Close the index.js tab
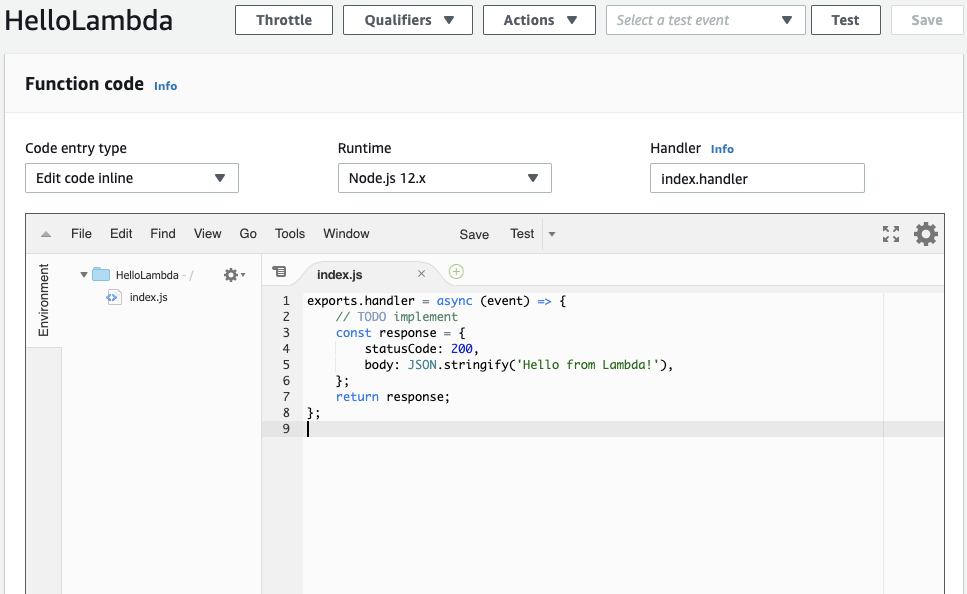Image resolution: width=967 pixels, height=594 pixels. pyautogui.click(x=421, y=274)
